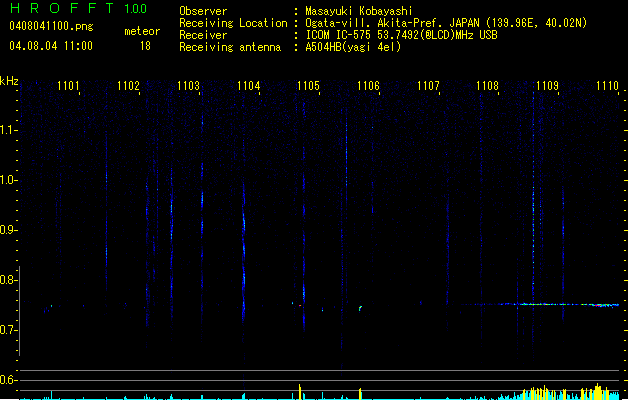629x400 pixels.
Task: Click the 1107 time axis marker
Action: [428, 86]
